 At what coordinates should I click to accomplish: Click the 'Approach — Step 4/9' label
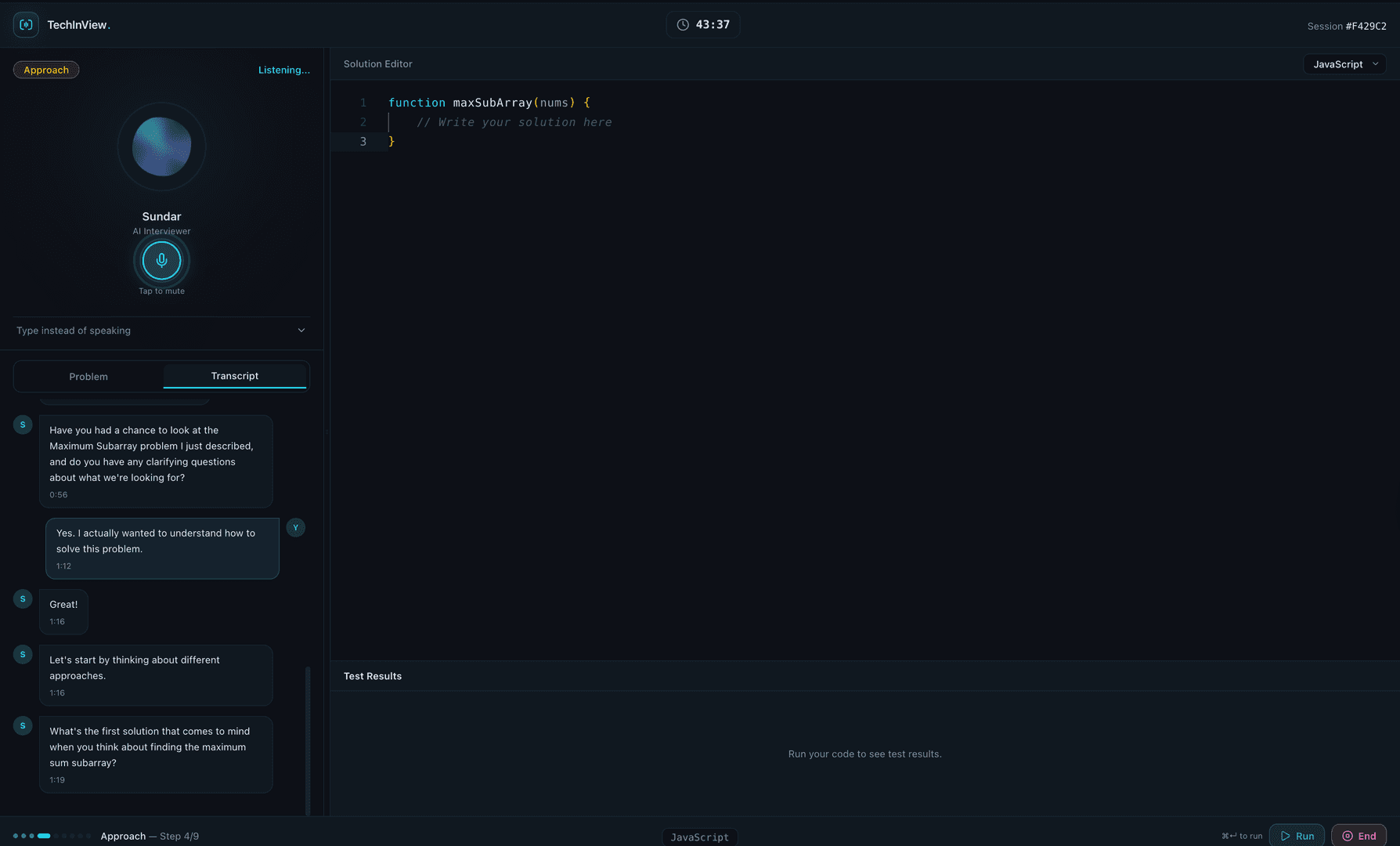[x=150, y=836]
